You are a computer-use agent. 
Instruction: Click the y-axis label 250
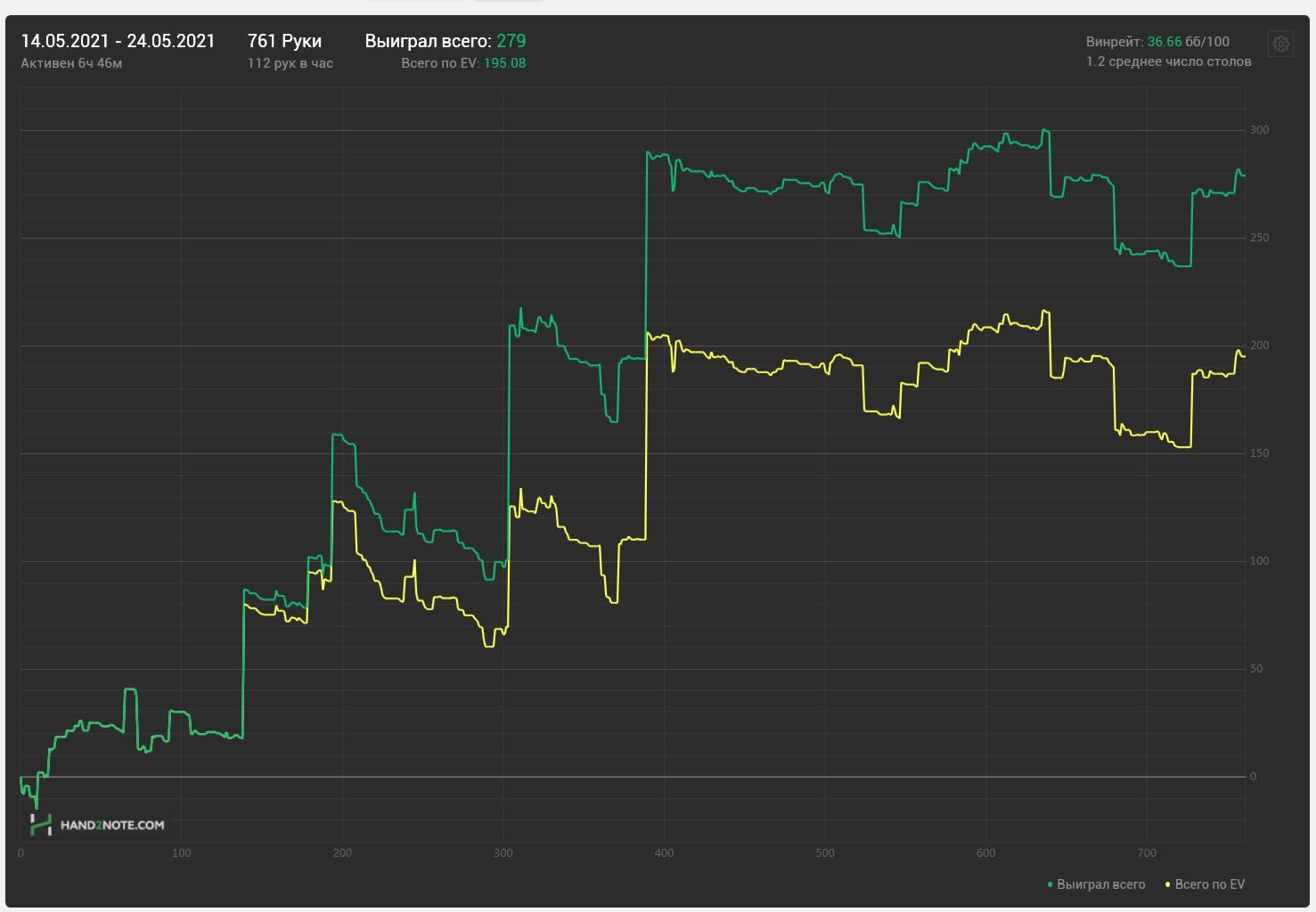(x=1259, y=238)
